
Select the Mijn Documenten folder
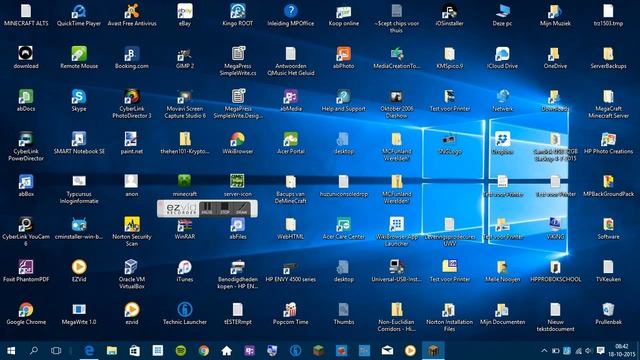[502, 313]
